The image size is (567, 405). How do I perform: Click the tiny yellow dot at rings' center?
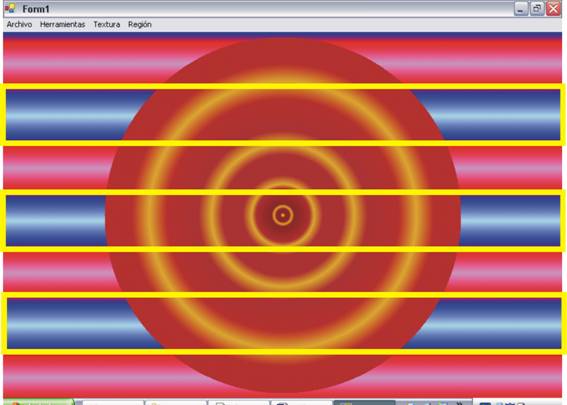tap(283, 215)
